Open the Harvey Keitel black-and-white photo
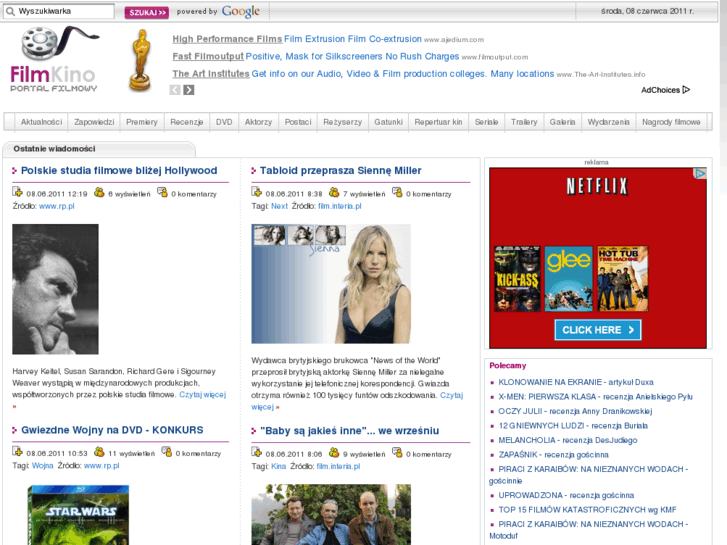Screen dimensions: 727x545 click(55, 289)
